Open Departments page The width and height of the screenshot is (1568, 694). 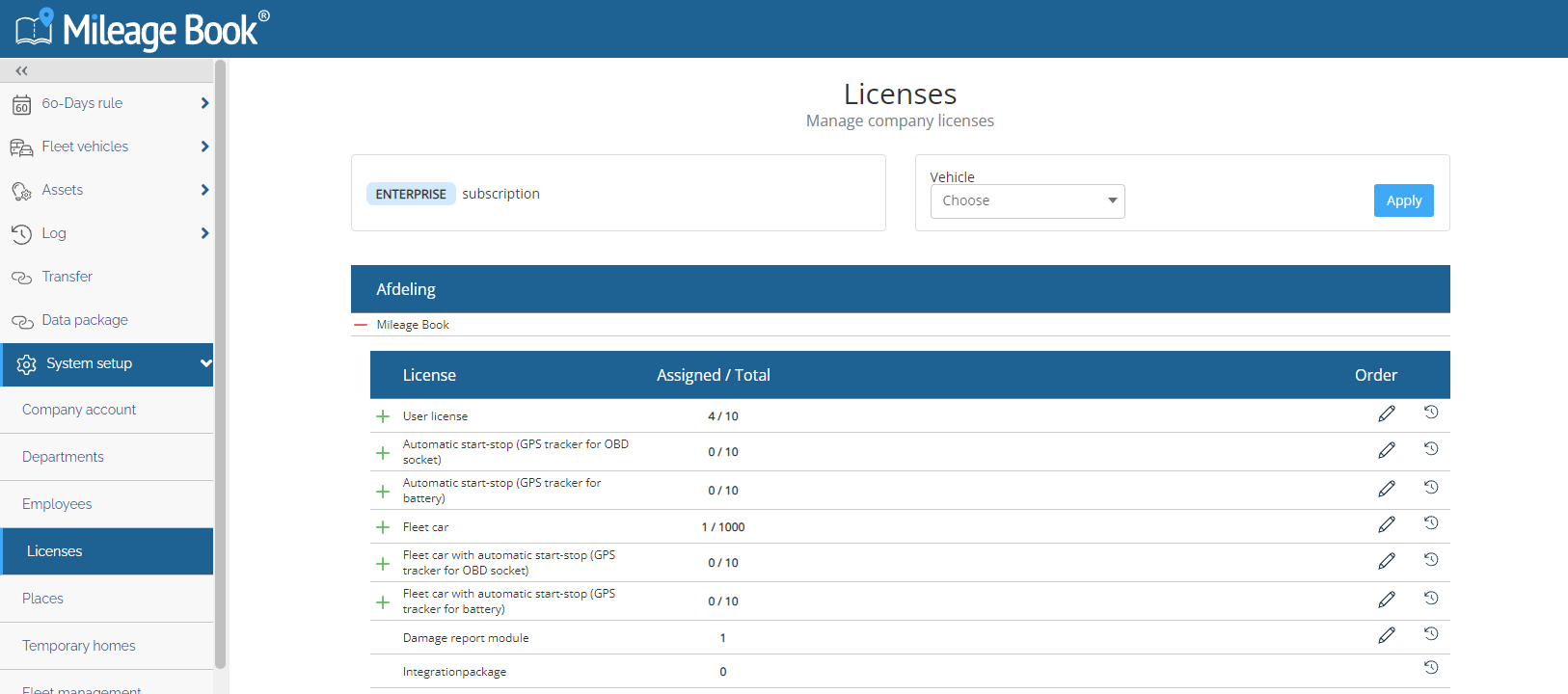(107, 457)
